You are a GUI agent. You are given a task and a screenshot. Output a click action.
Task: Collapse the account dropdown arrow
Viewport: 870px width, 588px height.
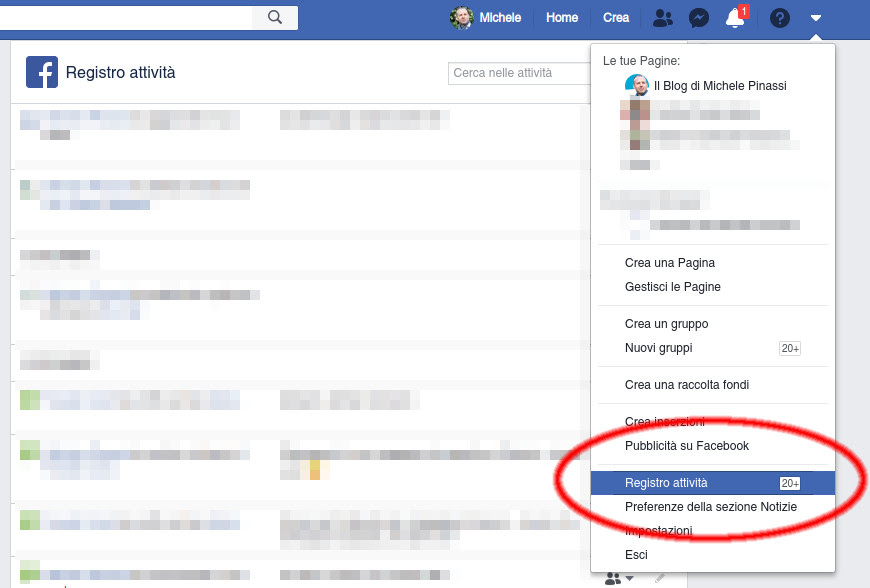pyautogui.click(x=815, y=18)
